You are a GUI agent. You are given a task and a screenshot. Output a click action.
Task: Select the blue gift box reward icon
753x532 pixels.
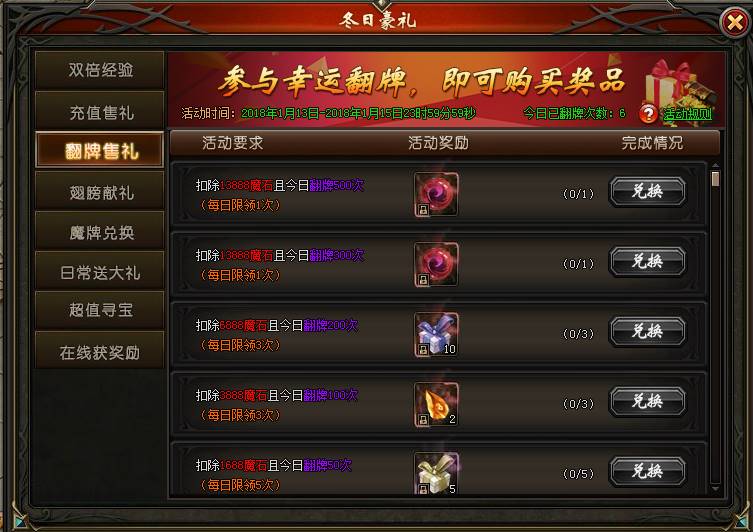point(436,335)
